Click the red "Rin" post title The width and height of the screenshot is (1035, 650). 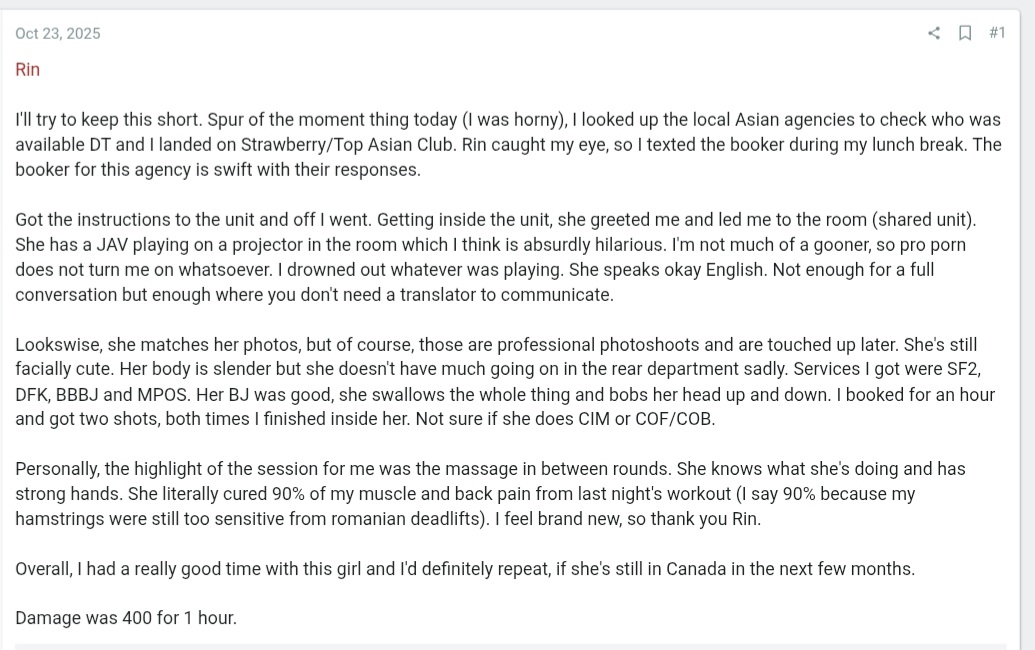coord(27,70)
